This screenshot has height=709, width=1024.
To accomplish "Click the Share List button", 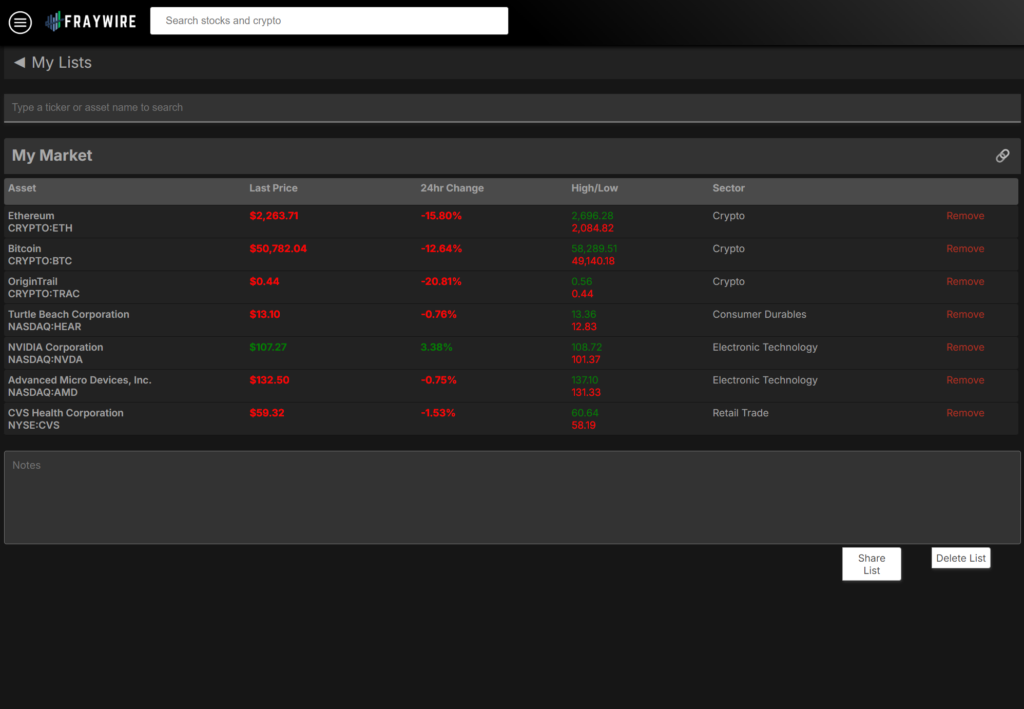I will click(871, 564).
